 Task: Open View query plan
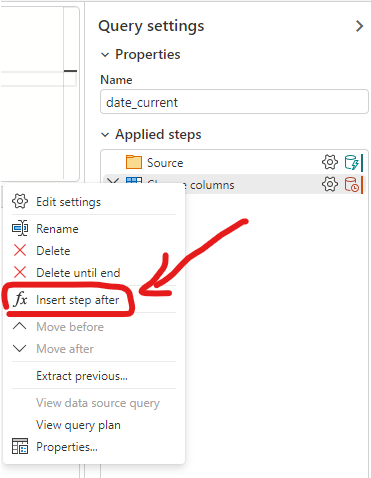pyautogui.click(x=94, y=425)
